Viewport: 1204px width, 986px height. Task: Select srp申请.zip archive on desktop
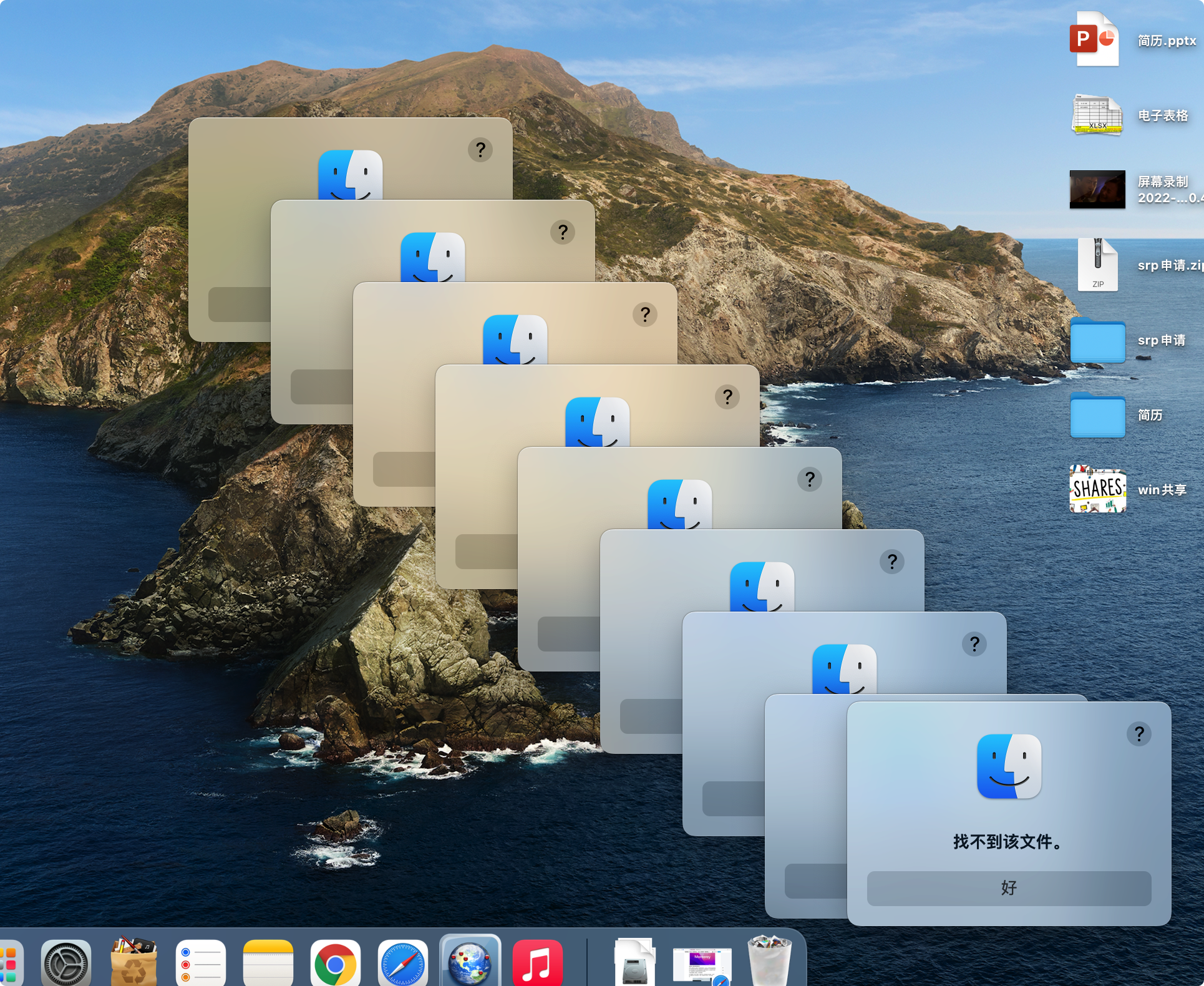1097,265
